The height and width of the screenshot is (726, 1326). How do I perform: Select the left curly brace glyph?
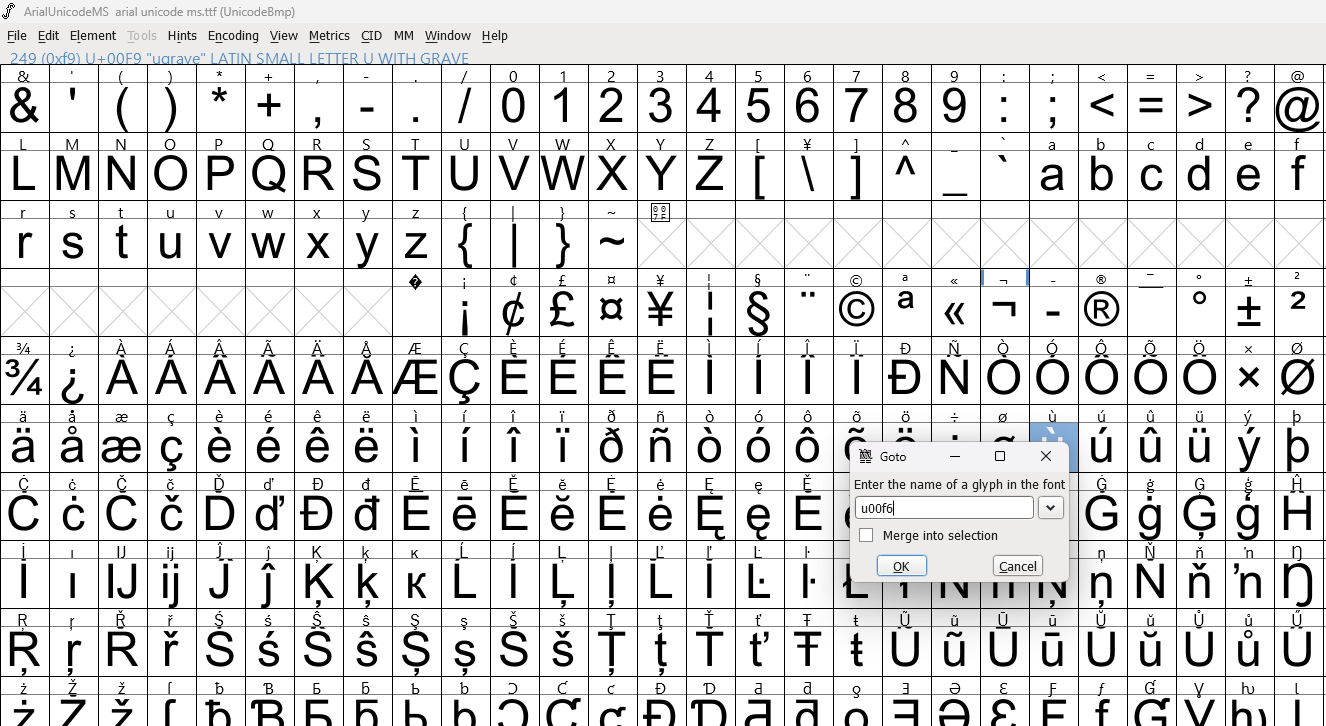[x=465, y=243]
